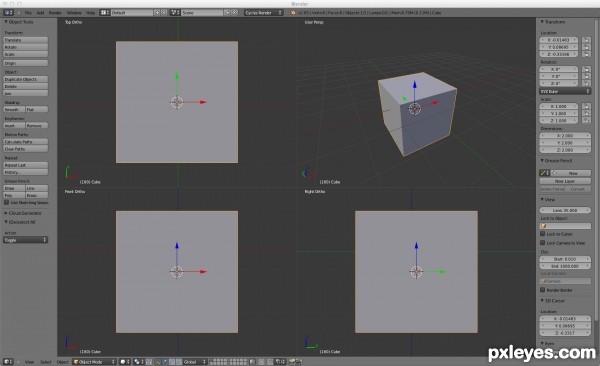Viewport: 600px width, 366px height.
Task: Toggle the lock for Location X
Action: pyautogui.click(x=586, y=40)
